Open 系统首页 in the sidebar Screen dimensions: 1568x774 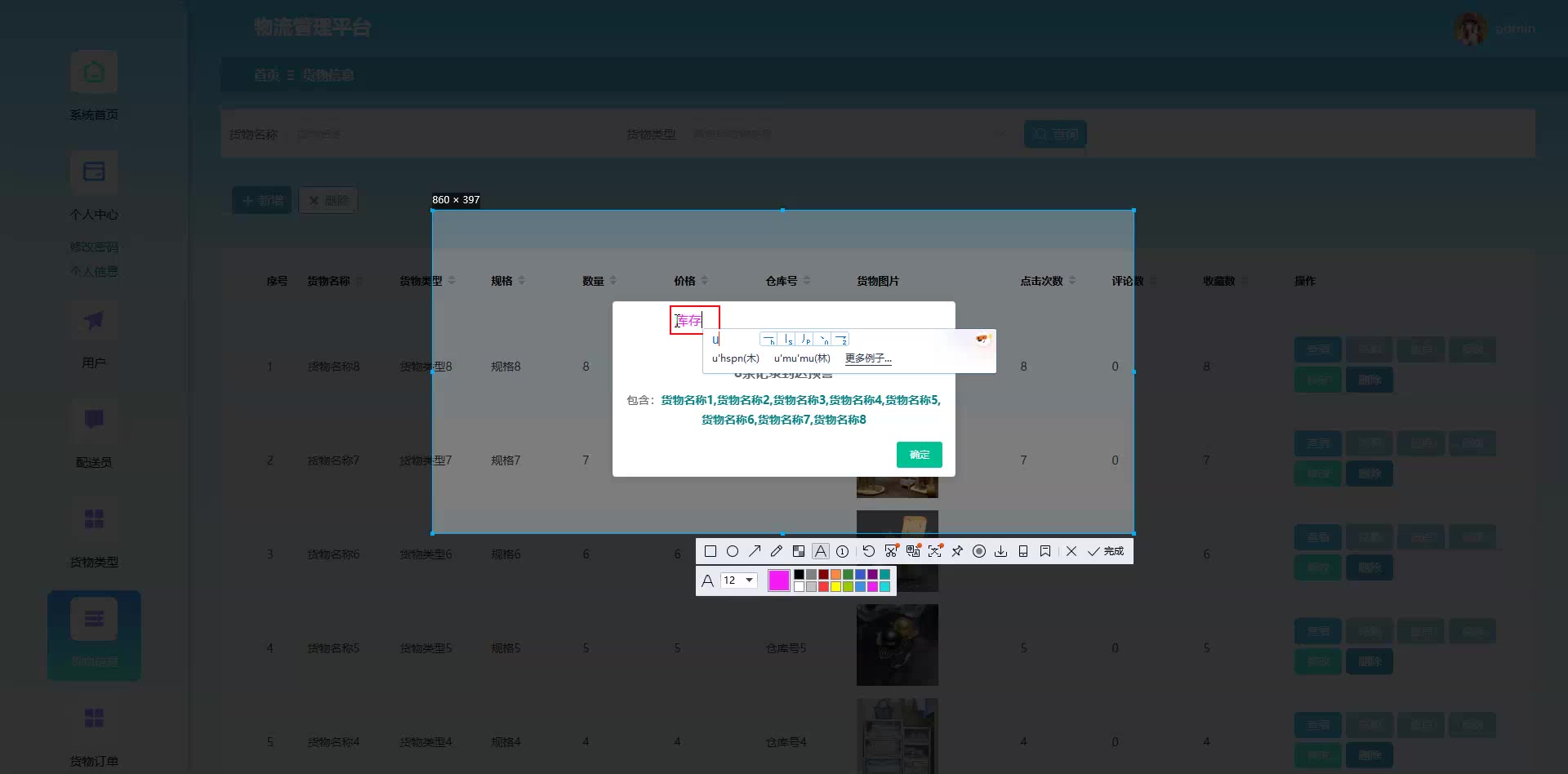[94, 86]
